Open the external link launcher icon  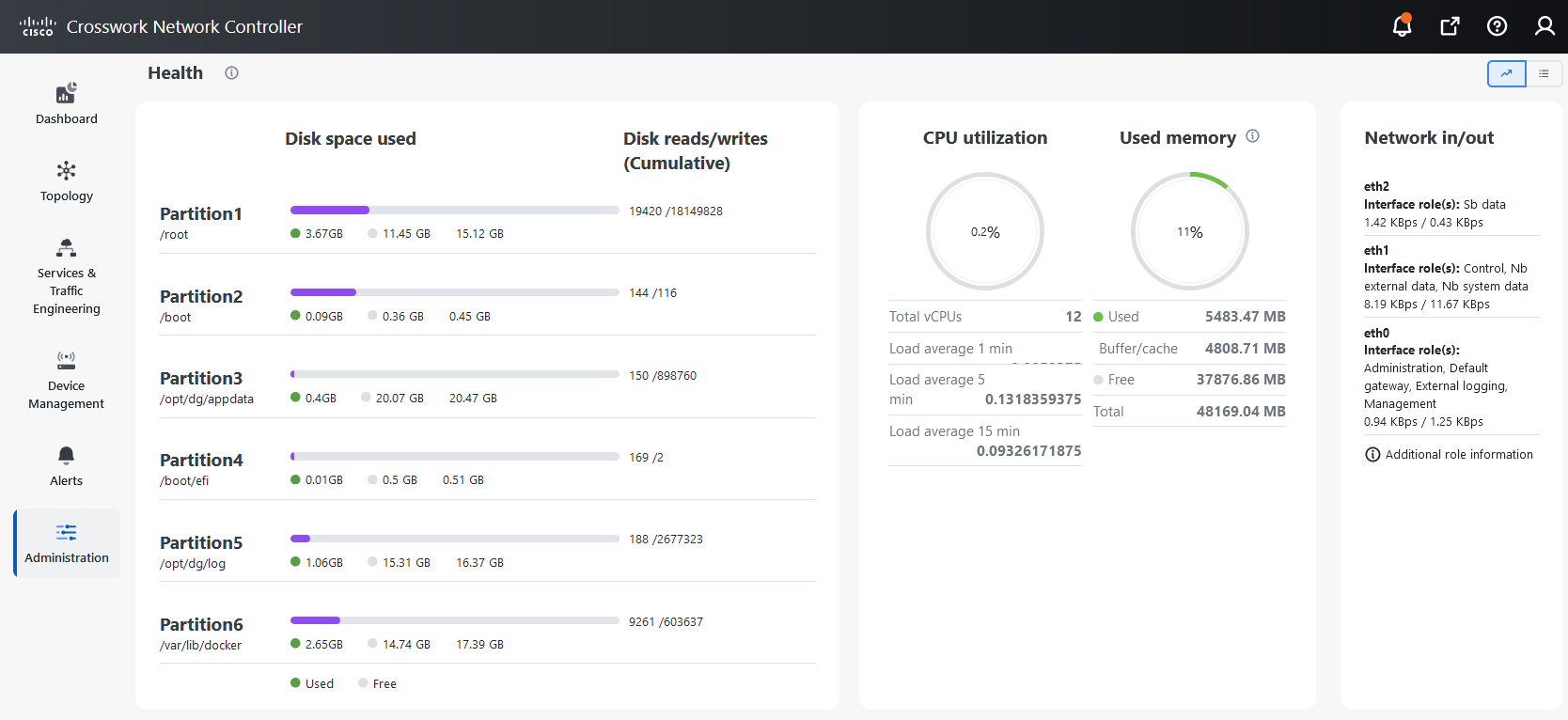pyautogui.click(x=1450, y=26)
